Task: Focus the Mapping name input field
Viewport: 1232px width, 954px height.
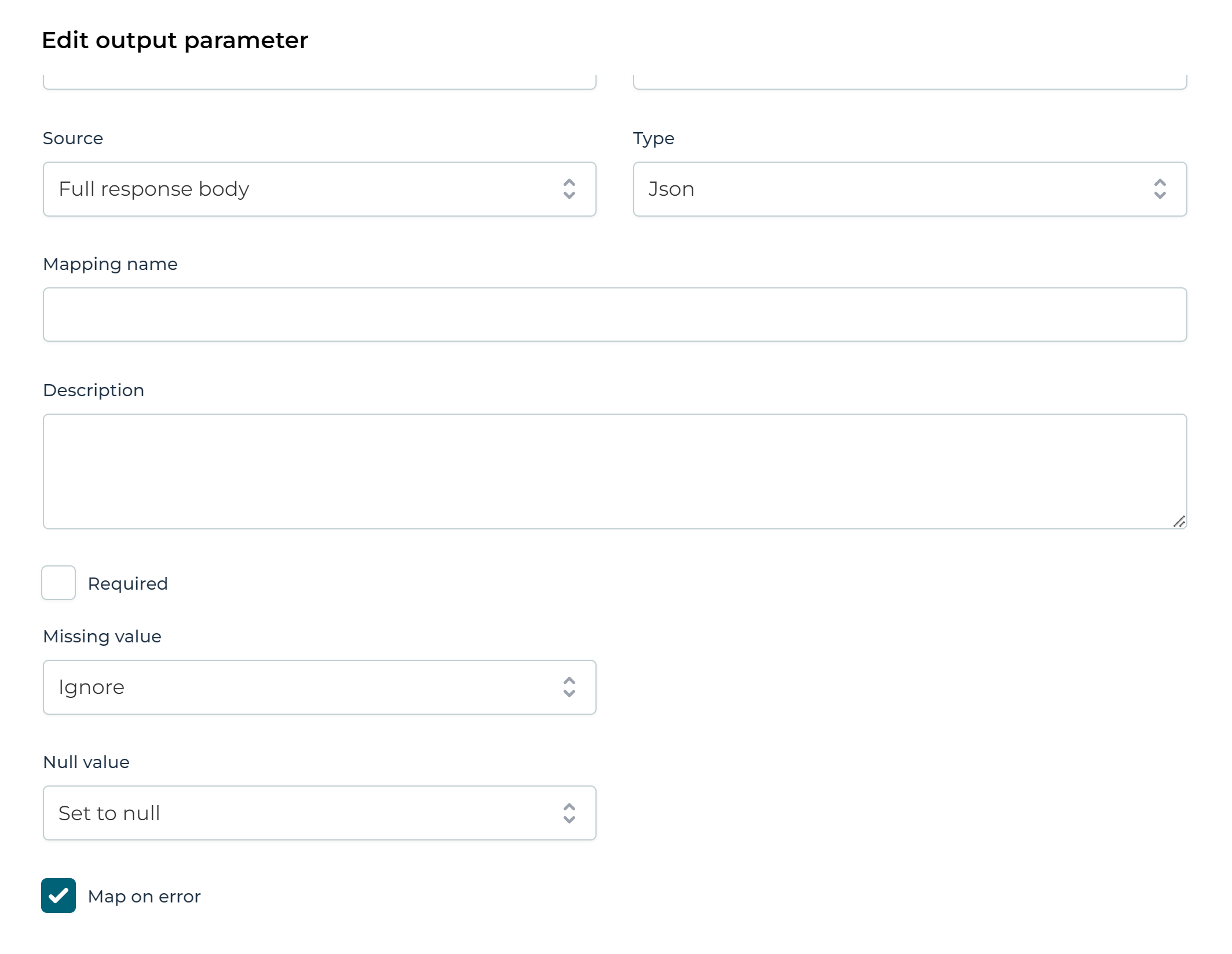Action: pyautogui.click(x=615, y=315)
